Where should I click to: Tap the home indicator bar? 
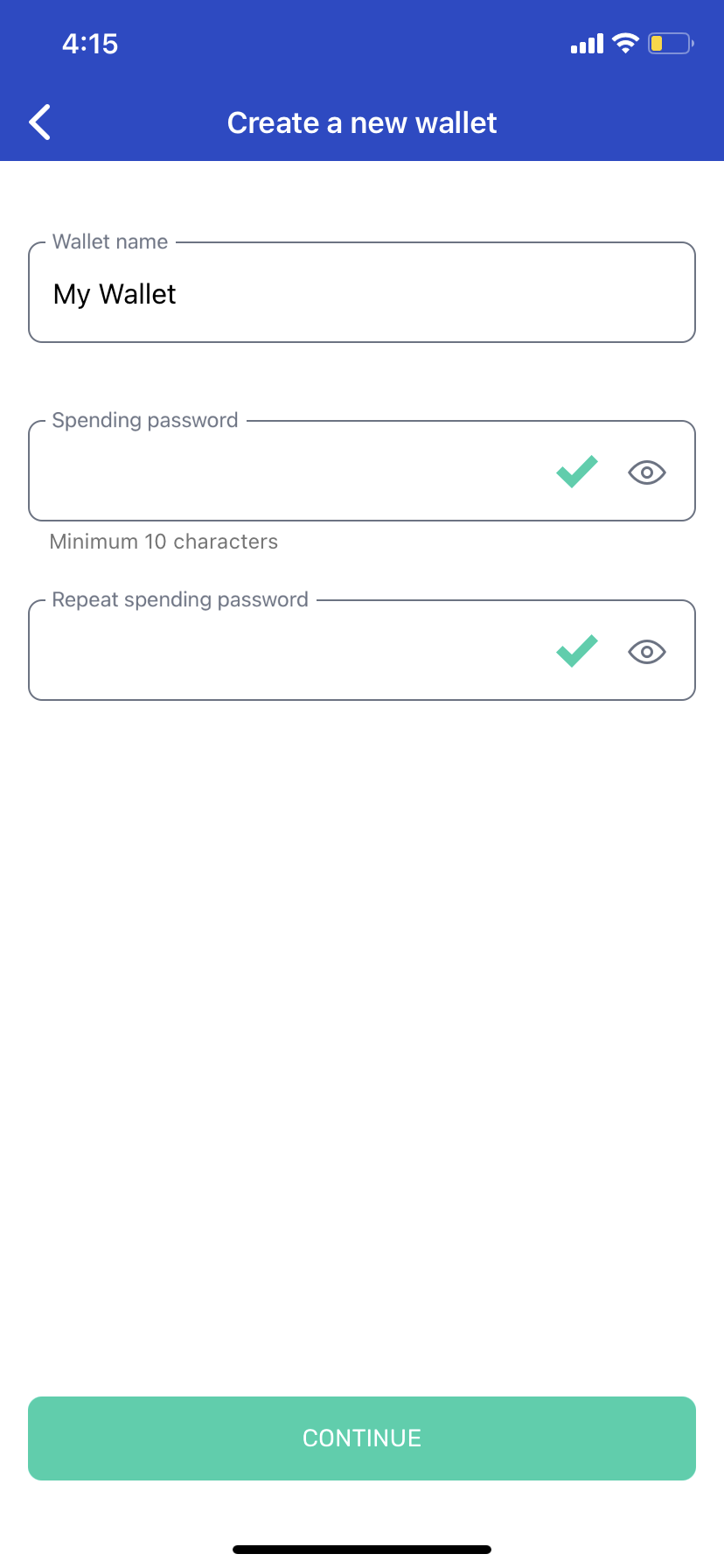click(362, 1550)
